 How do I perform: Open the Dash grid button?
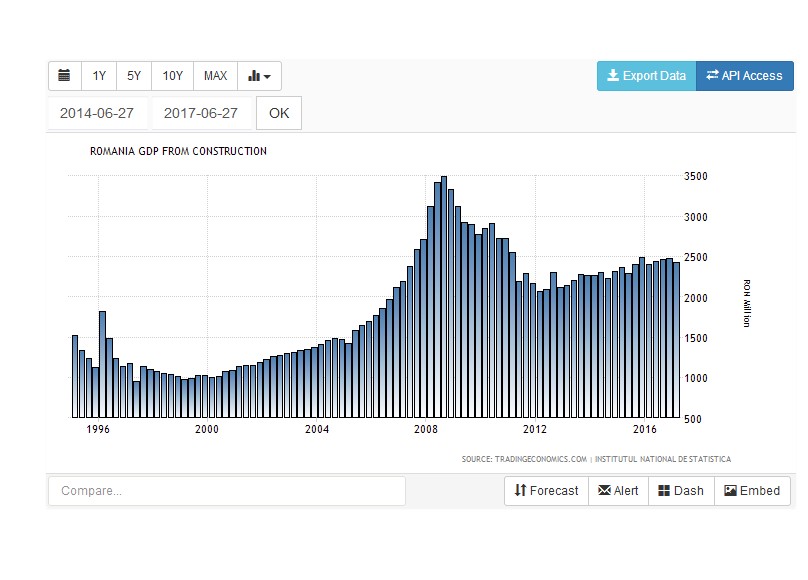click(681, 491)
